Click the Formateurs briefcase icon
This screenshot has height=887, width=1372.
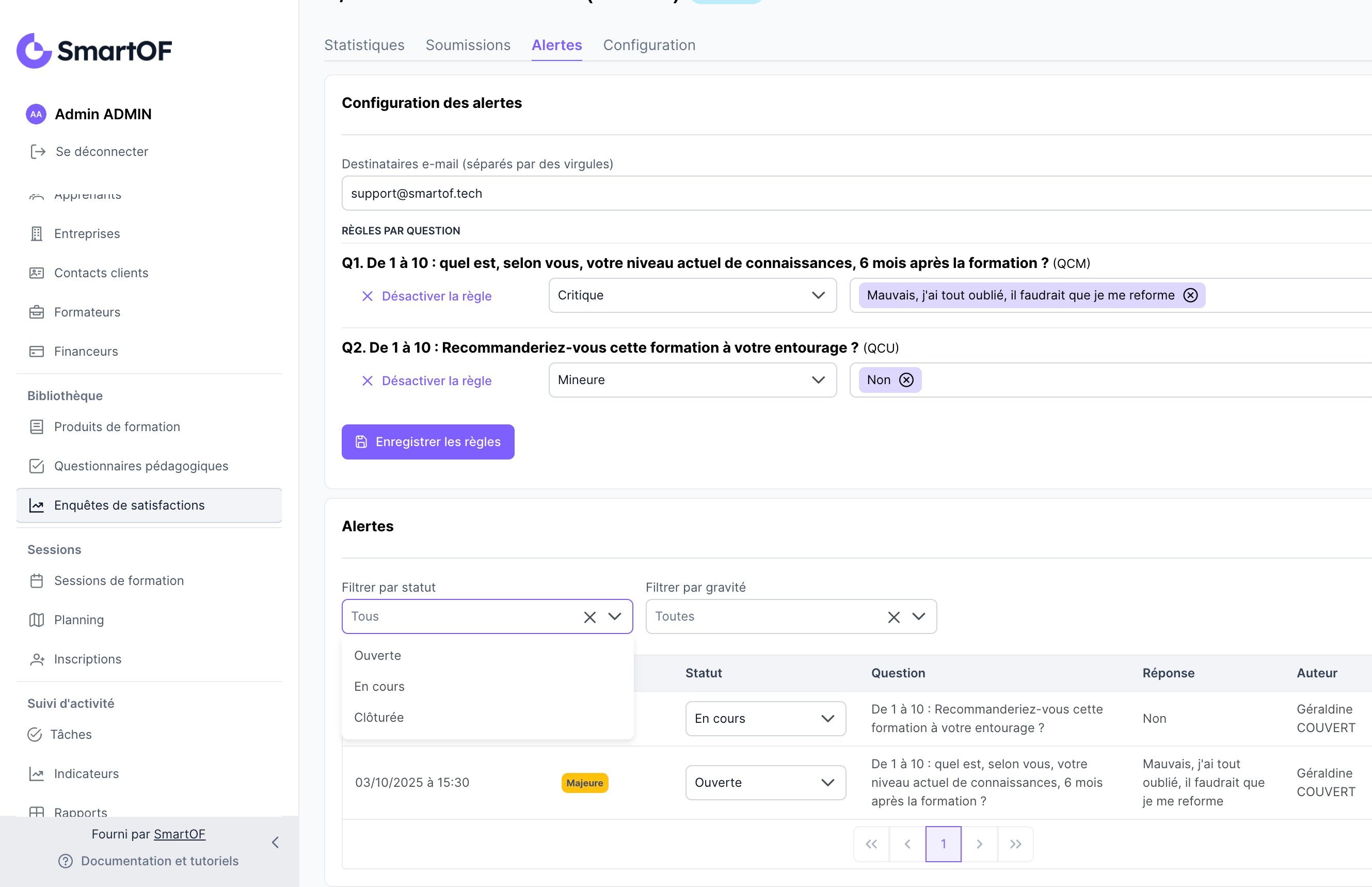(36, 312)
